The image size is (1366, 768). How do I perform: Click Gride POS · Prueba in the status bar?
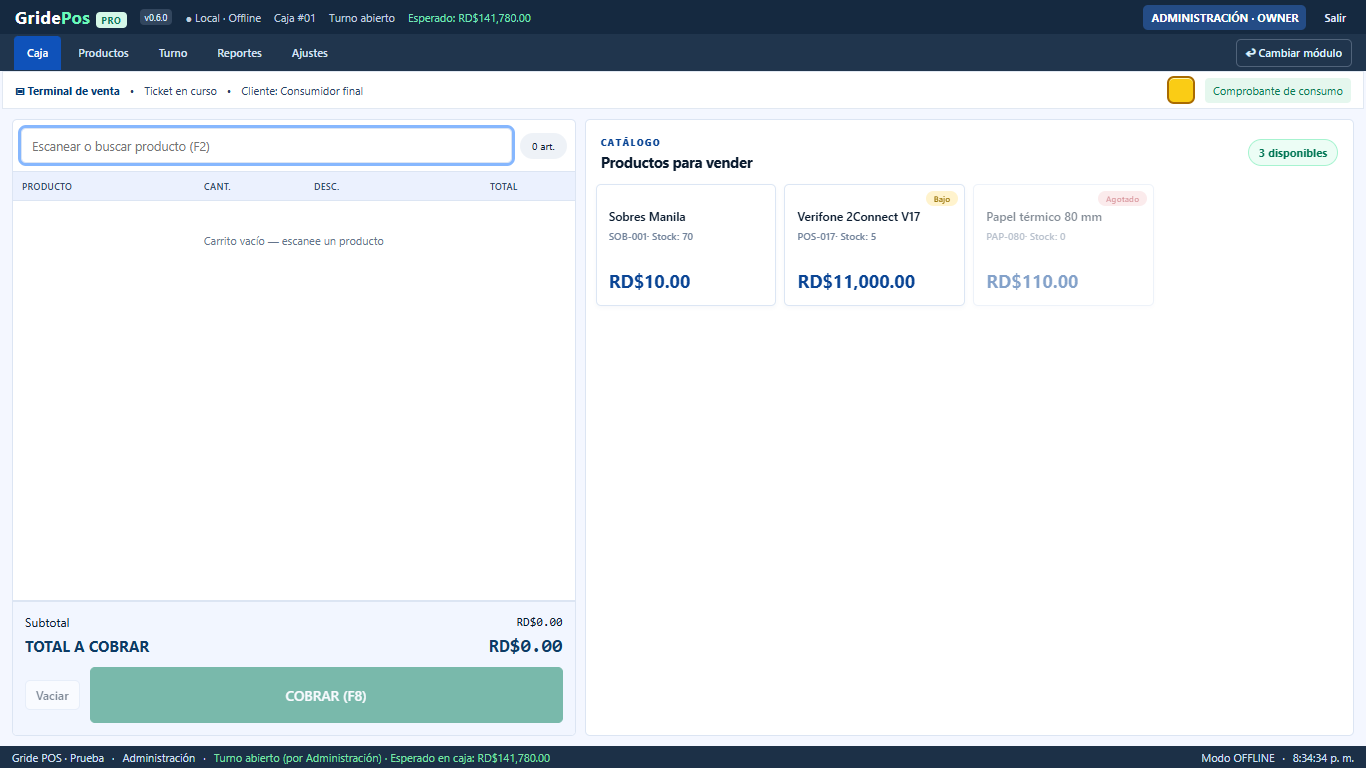click(x=58, y=758)
